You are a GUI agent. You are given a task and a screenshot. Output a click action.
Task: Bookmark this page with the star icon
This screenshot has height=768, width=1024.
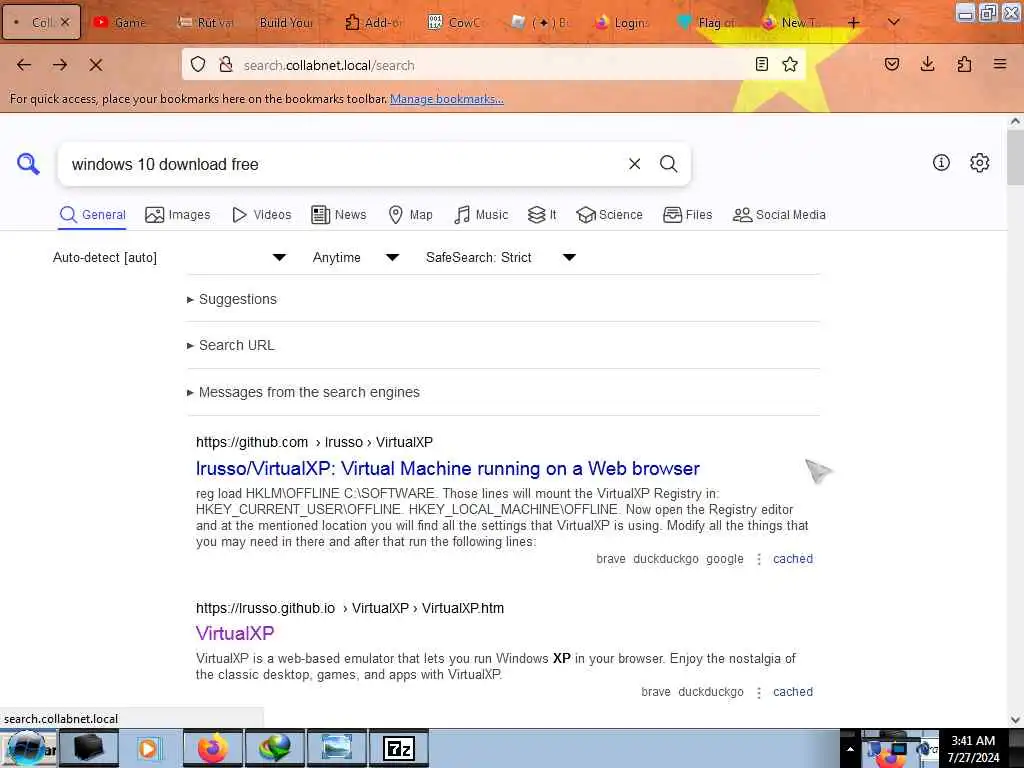pyautogui.click(x=790, y=64)
